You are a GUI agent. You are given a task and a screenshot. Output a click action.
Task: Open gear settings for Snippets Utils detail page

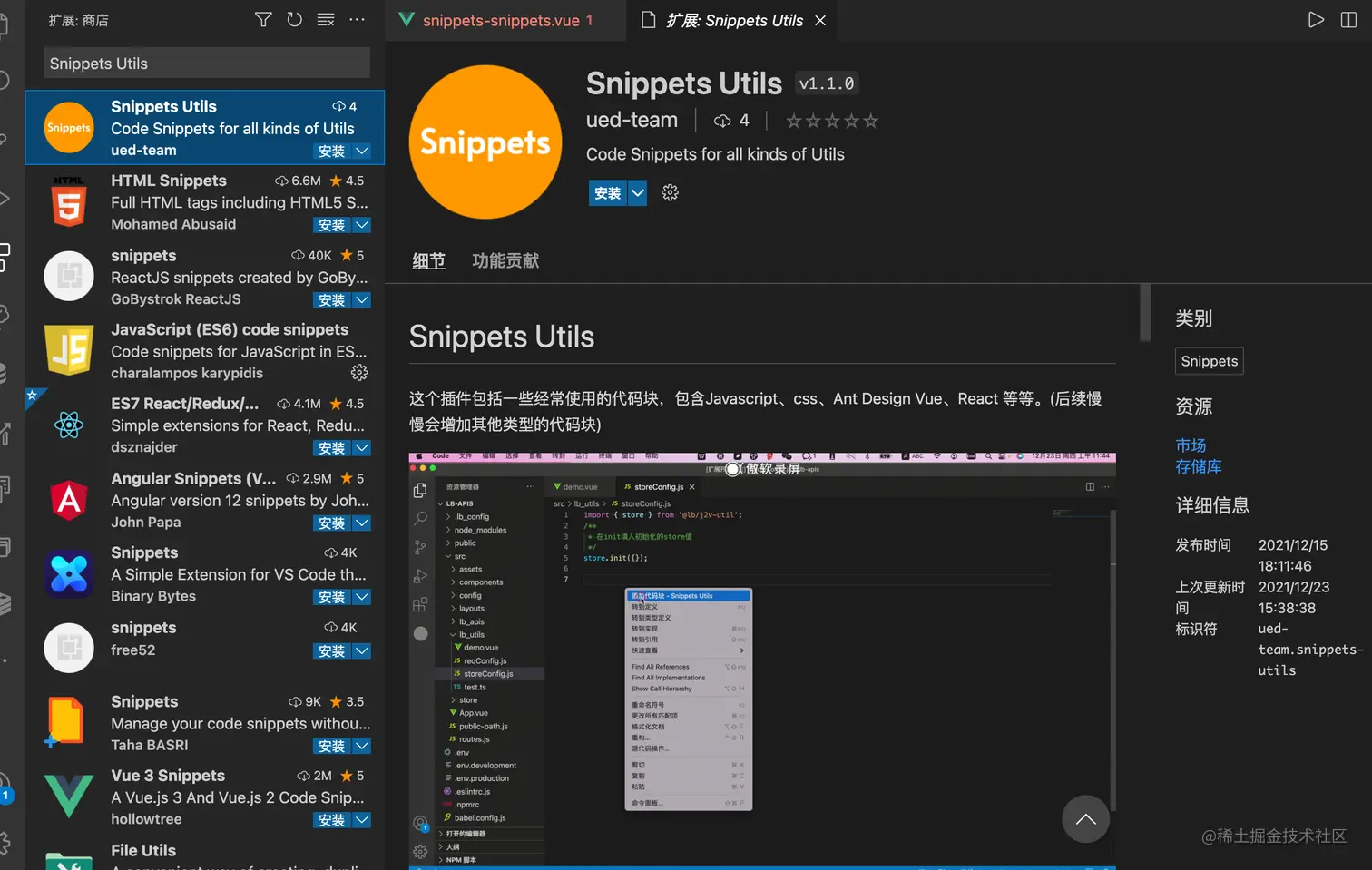click(670, 192)
